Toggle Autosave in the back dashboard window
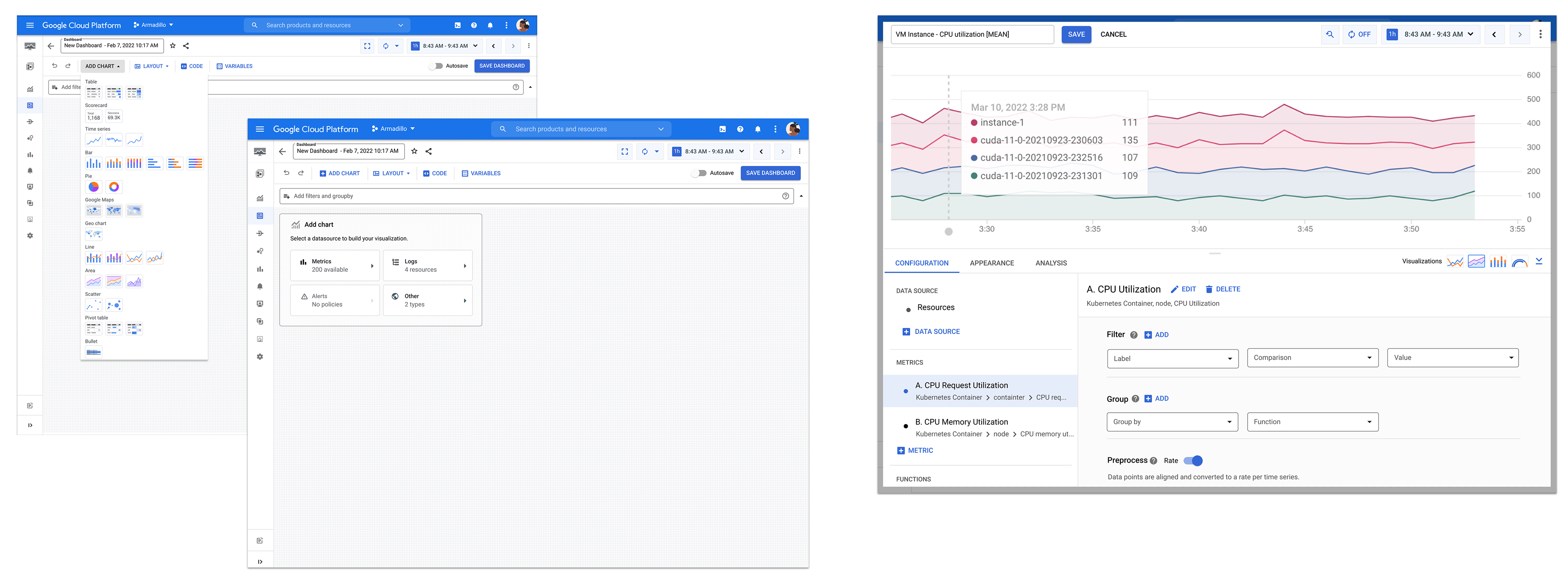Screen dimensions: 1568x586 [x=436, y=66]
